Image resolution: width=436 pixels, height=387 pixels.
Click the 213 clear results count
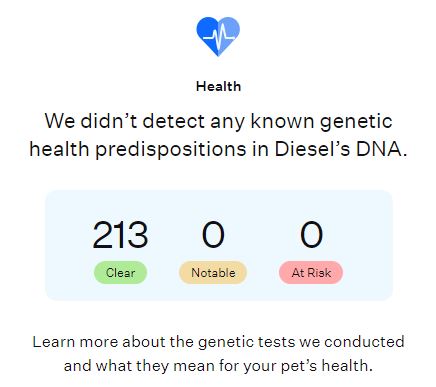tap(120, 235)
